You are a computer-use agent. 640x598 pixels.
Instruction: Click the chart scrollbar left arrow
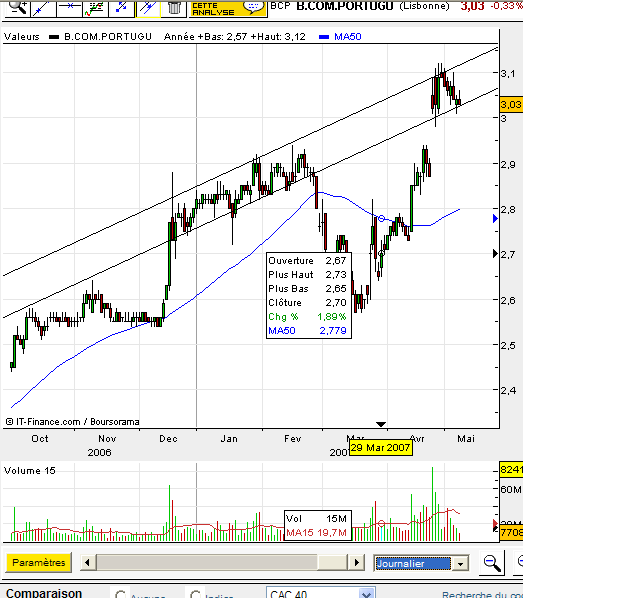[x=87, y=562]
